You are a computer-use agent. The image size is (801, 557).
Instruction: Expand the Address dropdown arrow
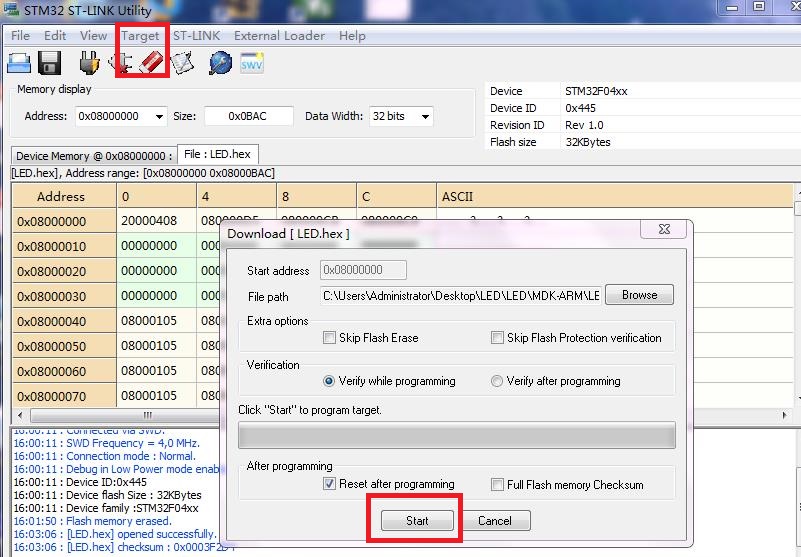coord(159,117)
